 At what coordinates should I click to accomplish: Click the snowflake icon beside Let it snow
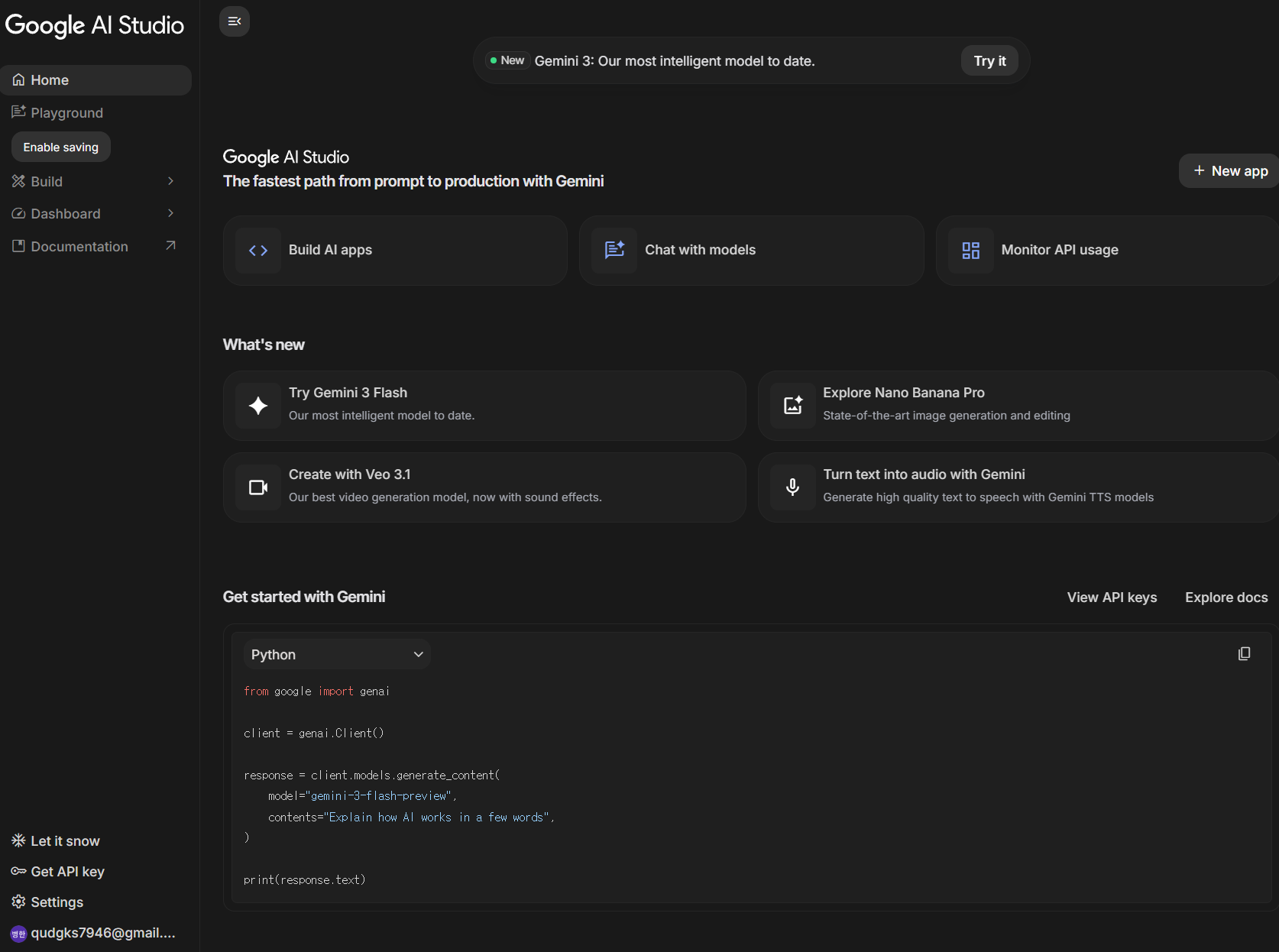pos(18,840)
